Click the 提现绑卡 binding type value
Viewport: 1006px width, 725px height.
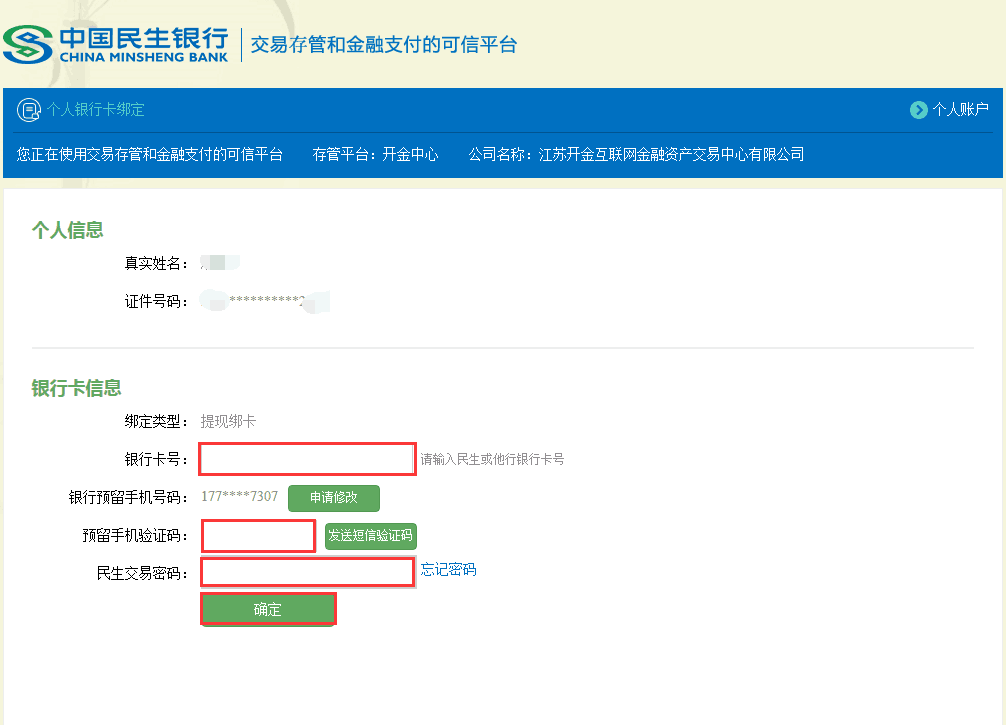[x=228, y=422]
